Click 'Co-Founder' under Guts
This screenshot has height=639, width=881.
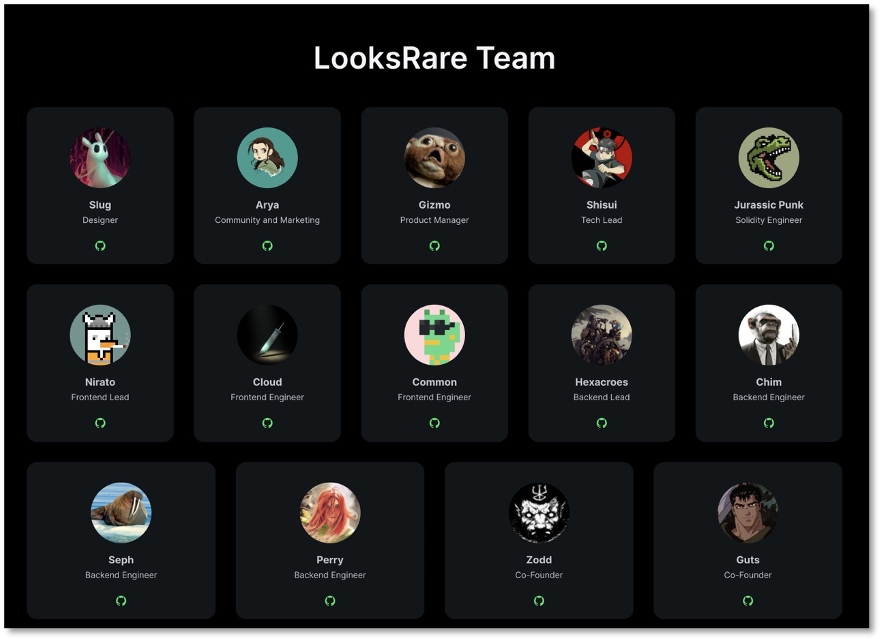pyautogui.click(x=748, y=575)
